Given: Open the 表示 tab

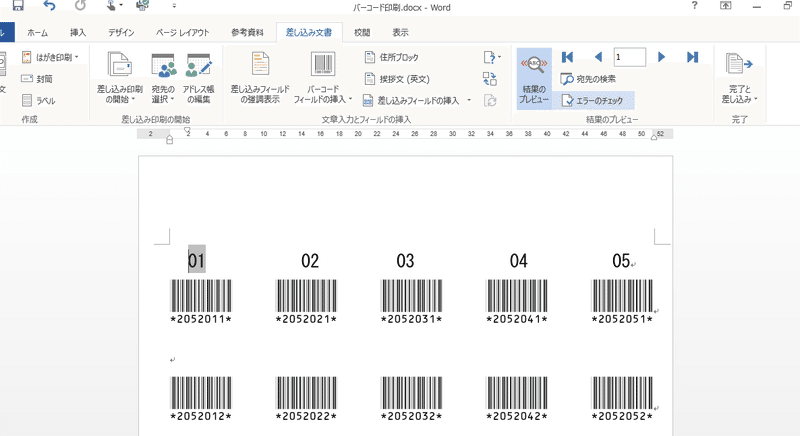Looking at the screenshot, I should (x=400, y=33).
